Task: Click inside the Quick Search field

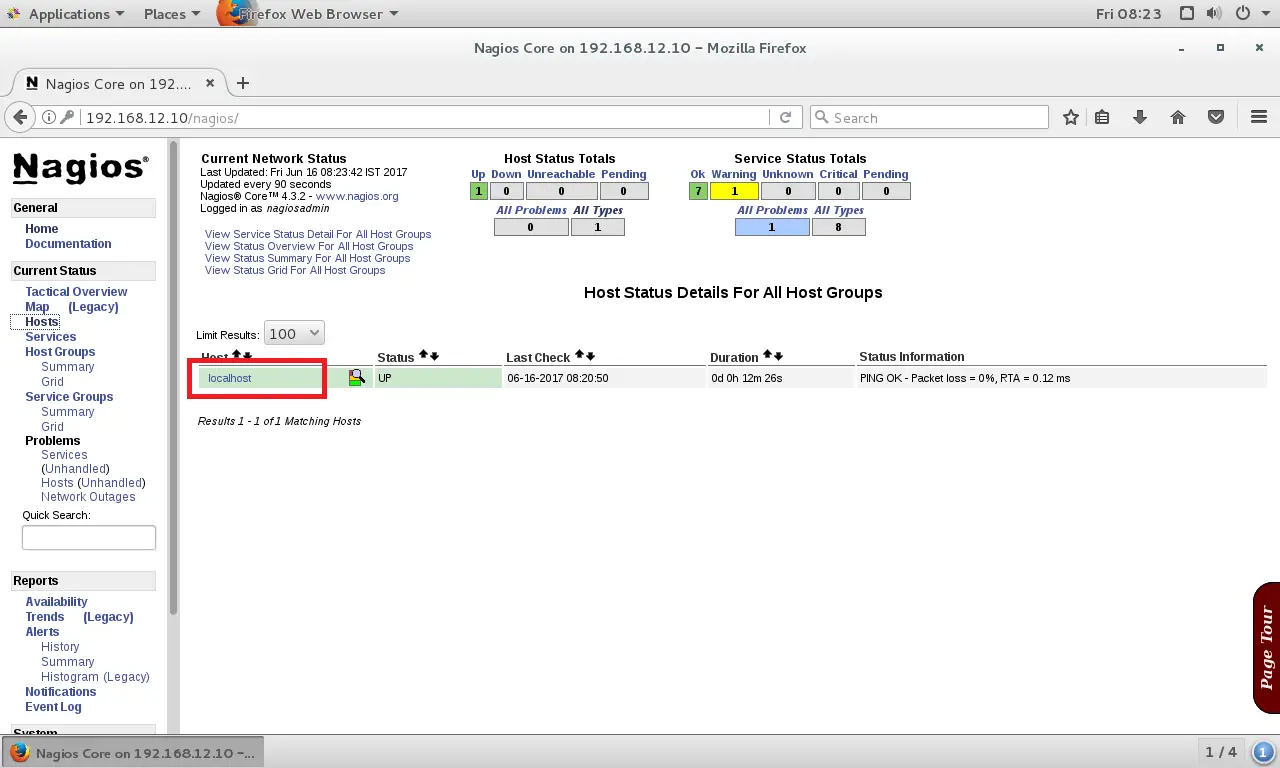Action: (x=88, y=537)
